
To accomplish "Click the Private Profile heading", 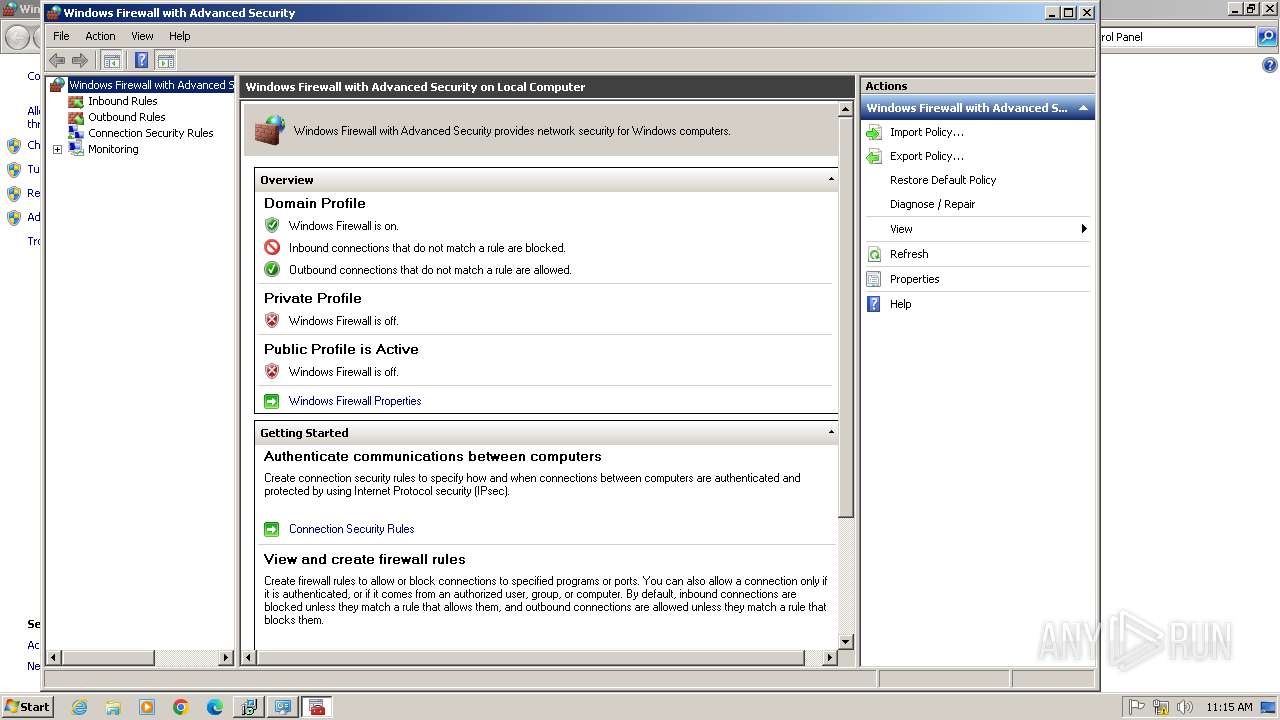I will pyautogui.click(x=313, y=298).
